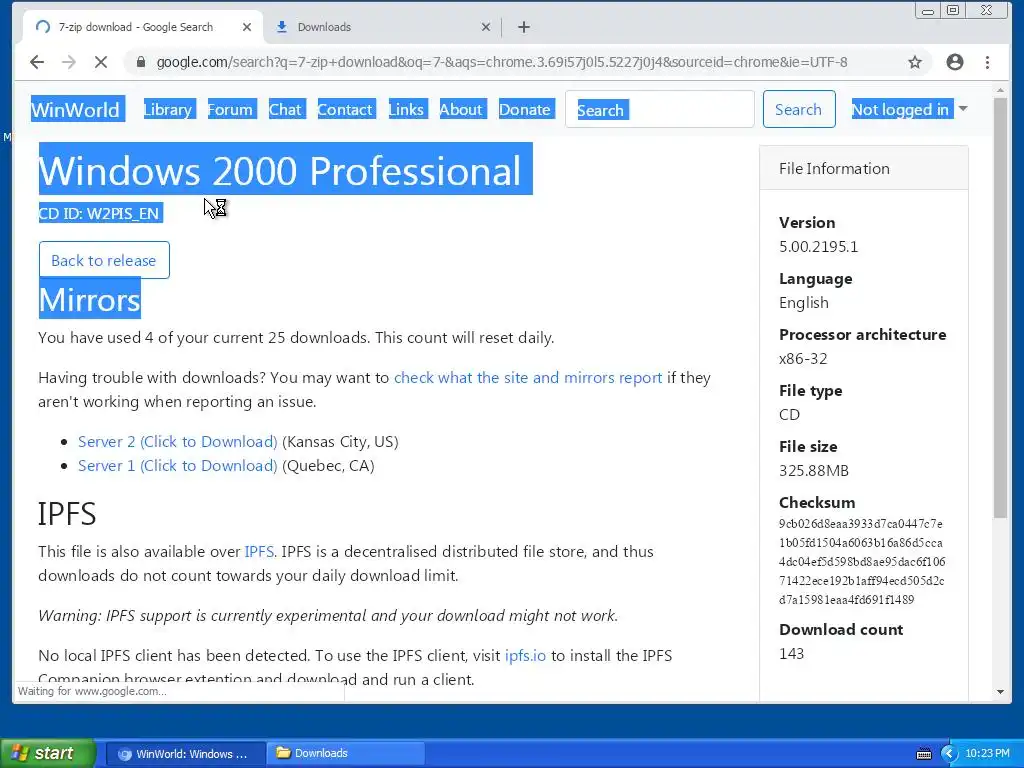Open the Donate menu item
The image size is (1024, 768).
click(525, 109)
